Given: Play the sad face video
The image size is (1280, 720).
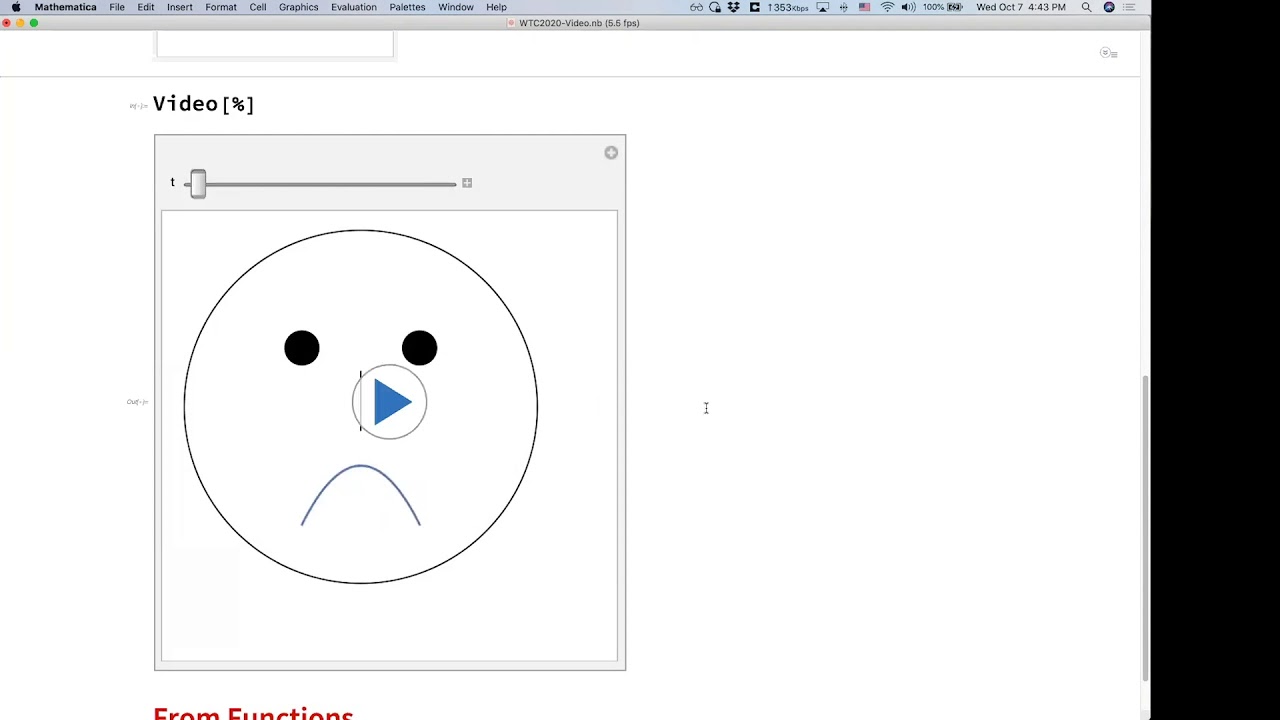Looking at the screenshot, I should (389, 402).
